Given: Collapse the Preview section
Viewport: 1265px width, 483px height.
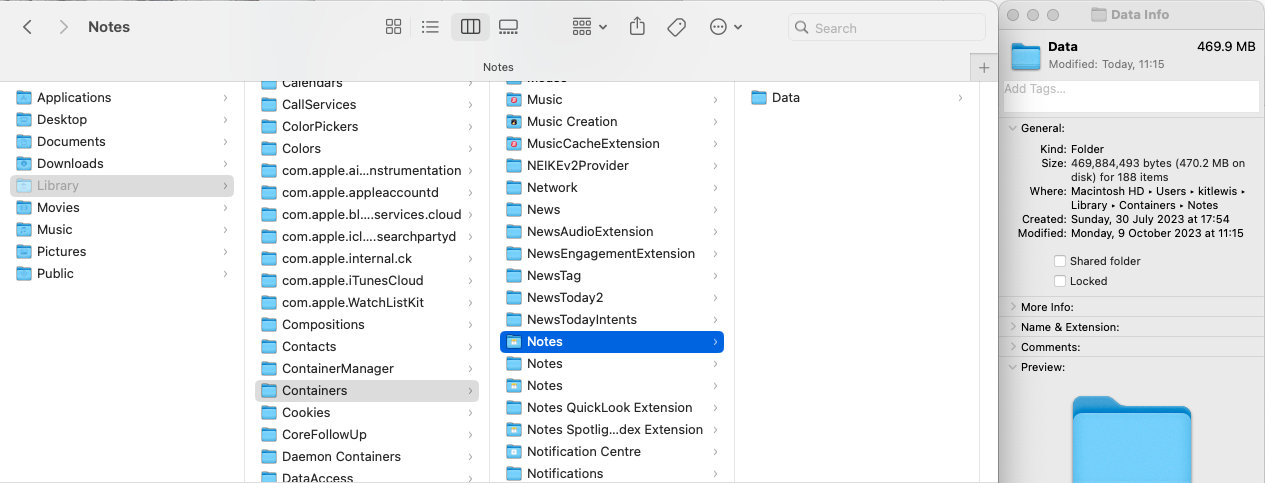Looking at the screenshot, I should tap(1012, 367).
